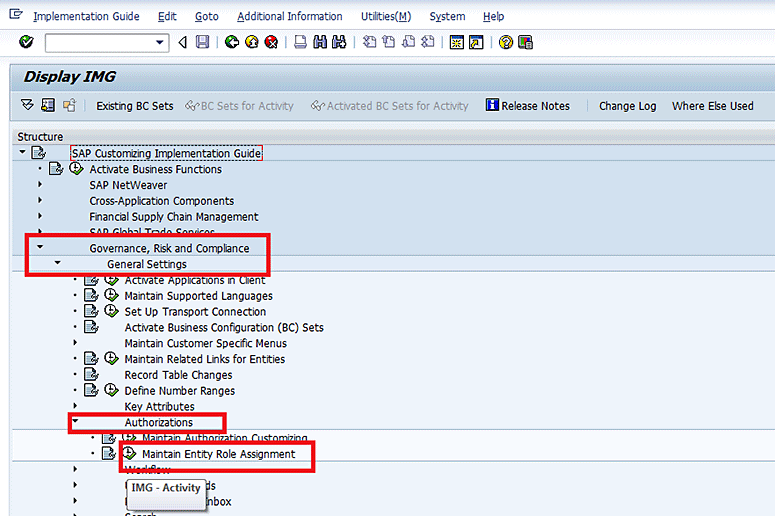Click the green Enter checkmark icon
This screenshot has width=775, height=516.
coord(26,42)
